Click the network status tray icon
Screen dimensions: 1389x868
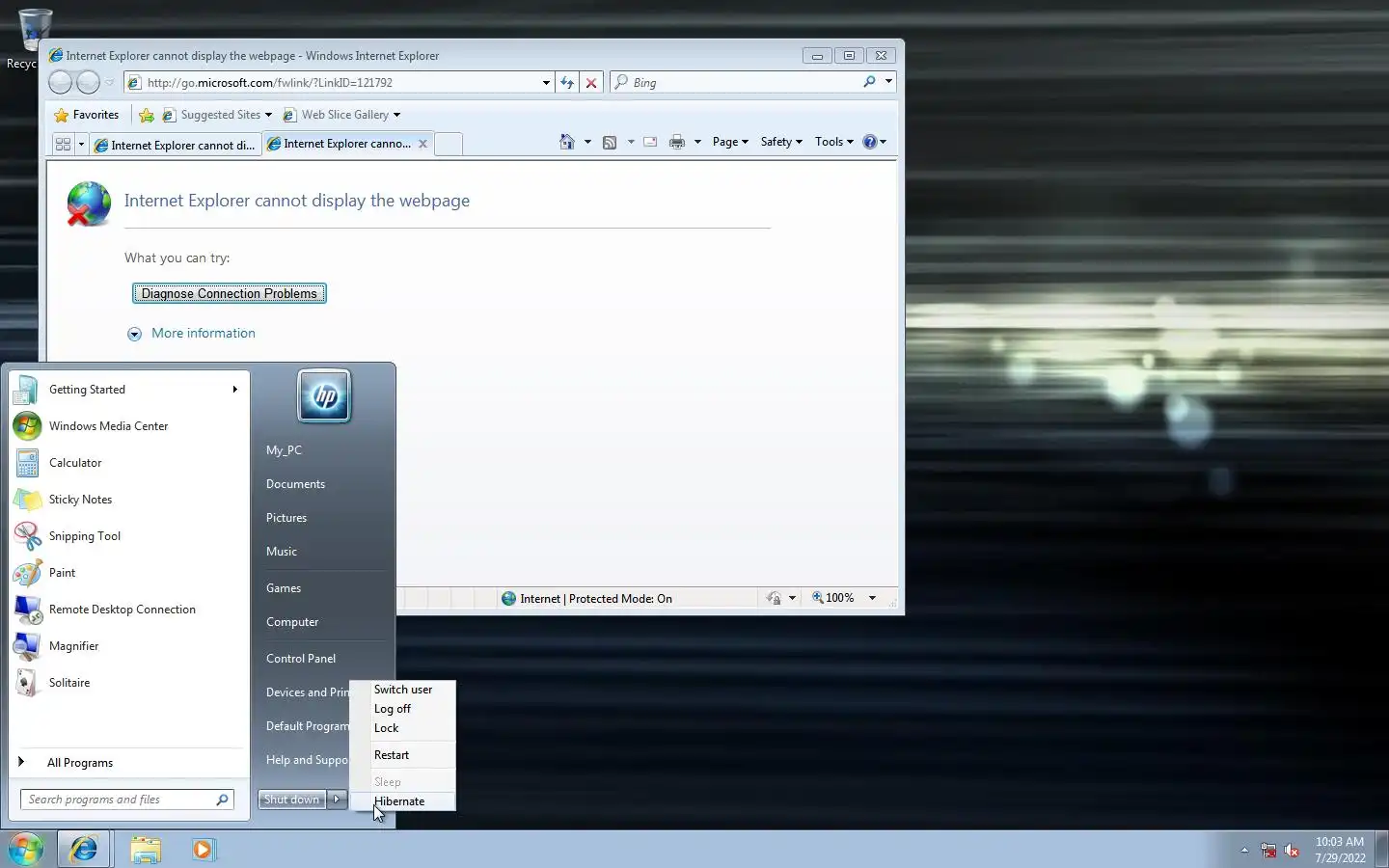[1268, 851]
